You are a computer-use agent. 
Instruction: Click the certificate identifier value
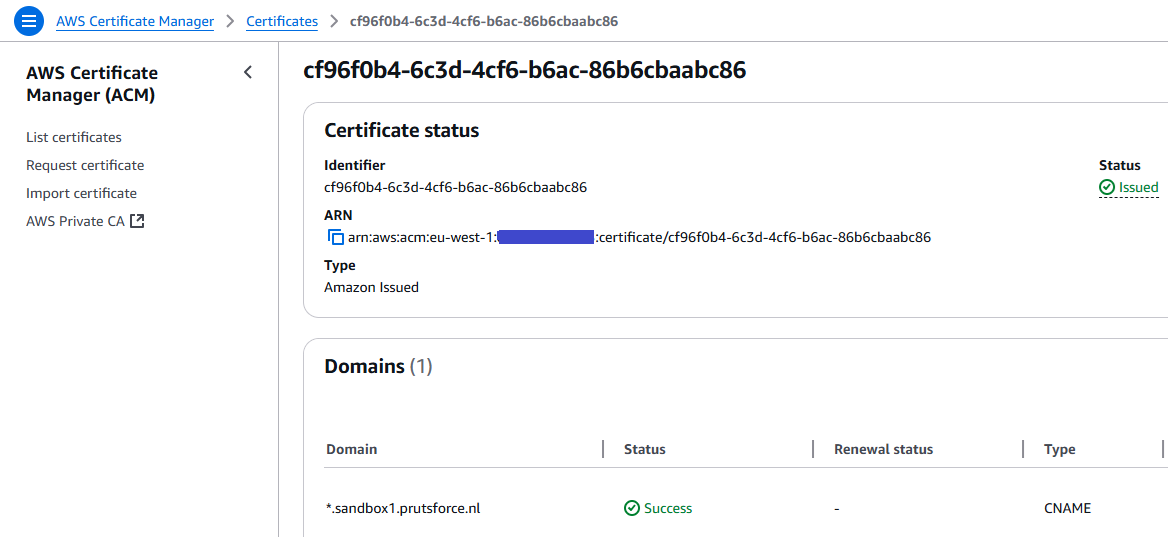click(x=455, y=187)
